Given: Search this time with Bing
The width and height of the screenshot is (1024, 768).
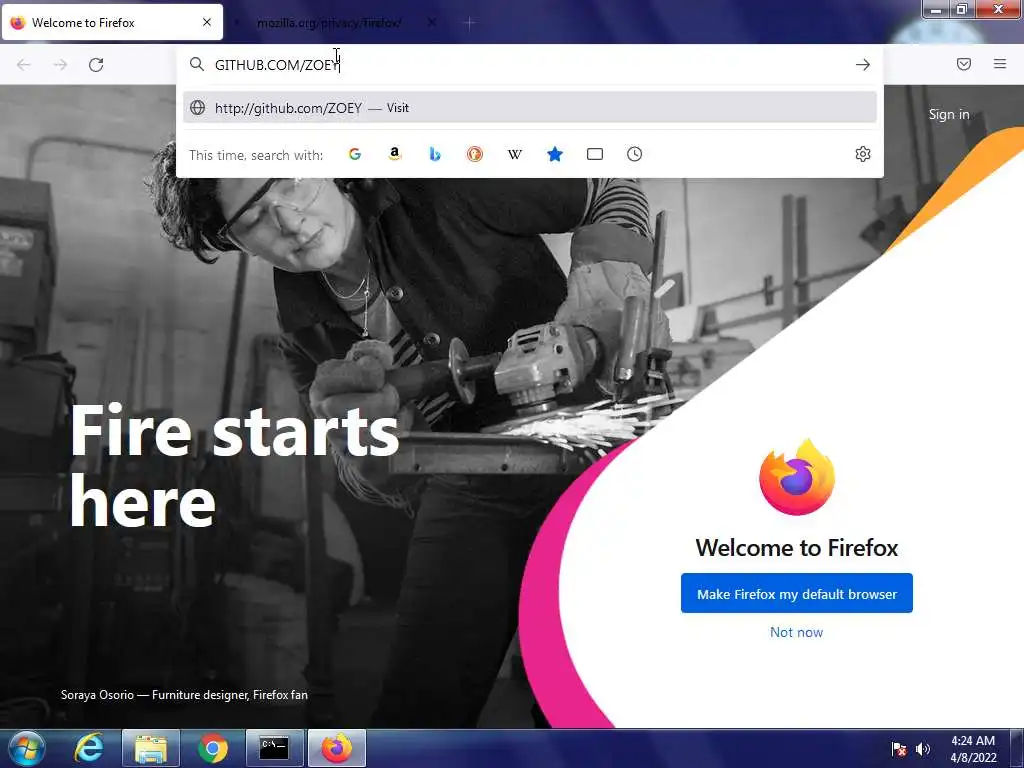Looking at the screenshot, I should click(x=435, y=154).
